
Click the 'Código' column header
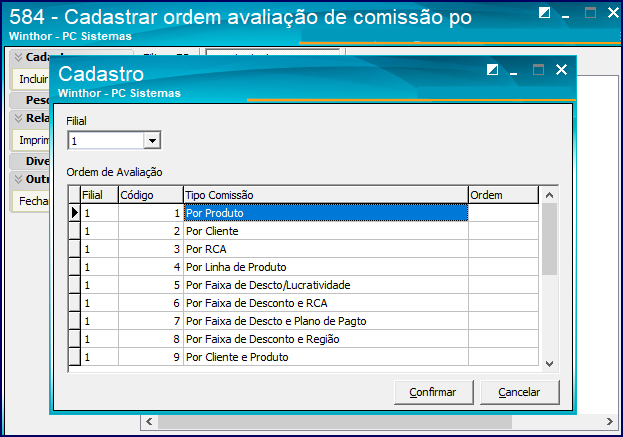[151, 195]
